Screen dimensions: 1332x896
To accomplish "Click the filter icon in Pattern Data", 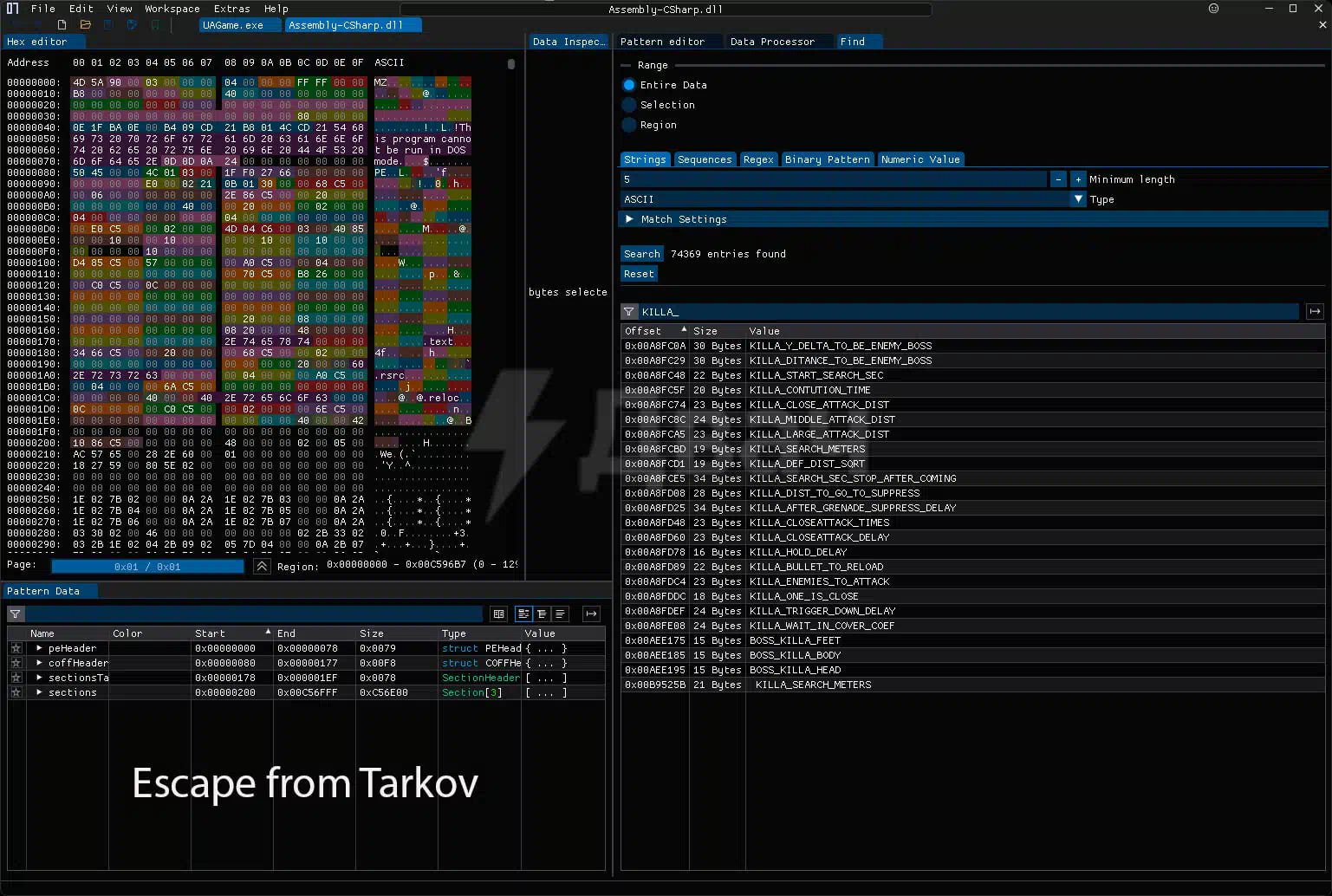I will [x=16, y=614].
